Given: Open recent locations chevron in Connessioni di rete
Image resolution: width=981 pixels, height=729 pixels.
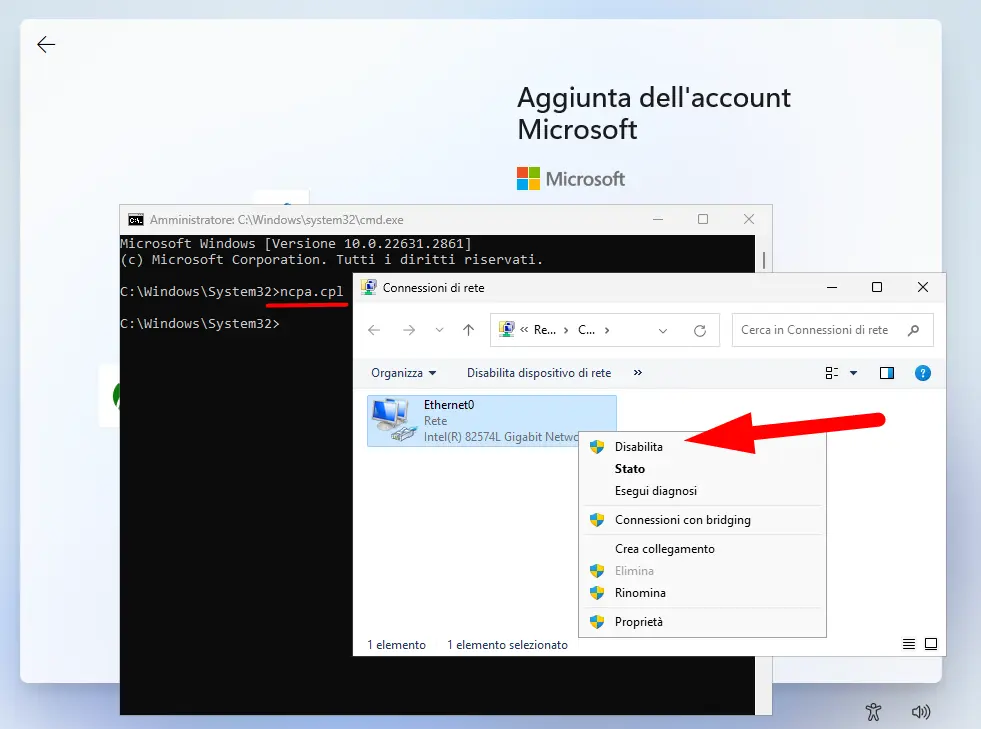Looking at the screenshot, I should tap(439, 330).
